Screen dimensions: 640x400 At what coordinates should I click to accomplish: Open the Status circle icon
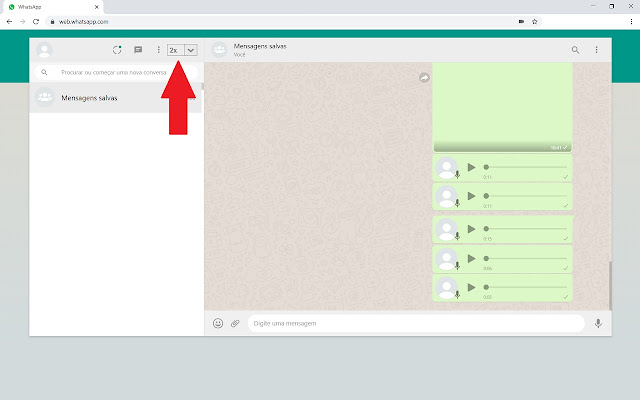point(117,50)
